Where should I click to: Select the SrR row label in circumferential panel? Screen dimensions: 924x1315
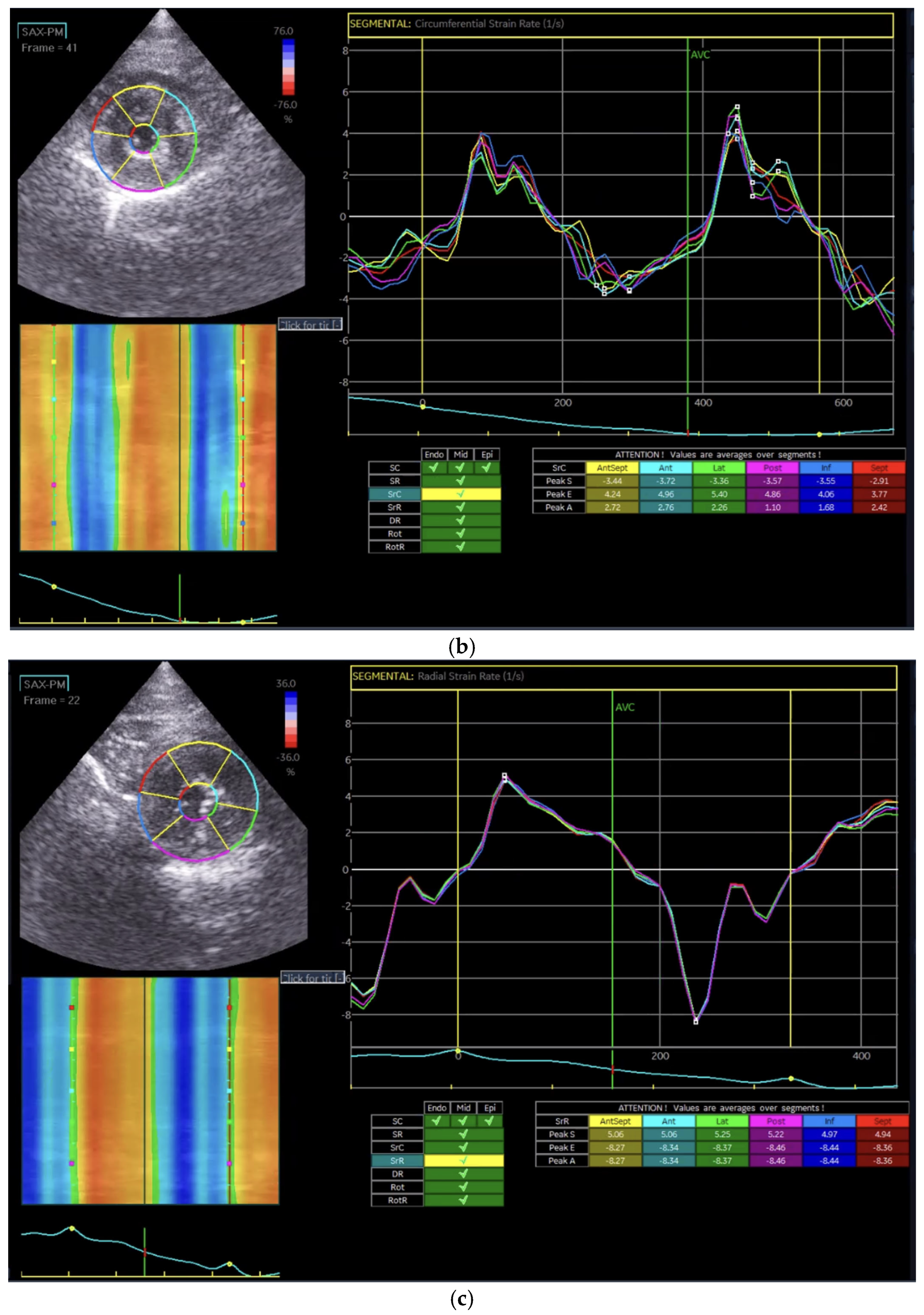pos(395,507)
